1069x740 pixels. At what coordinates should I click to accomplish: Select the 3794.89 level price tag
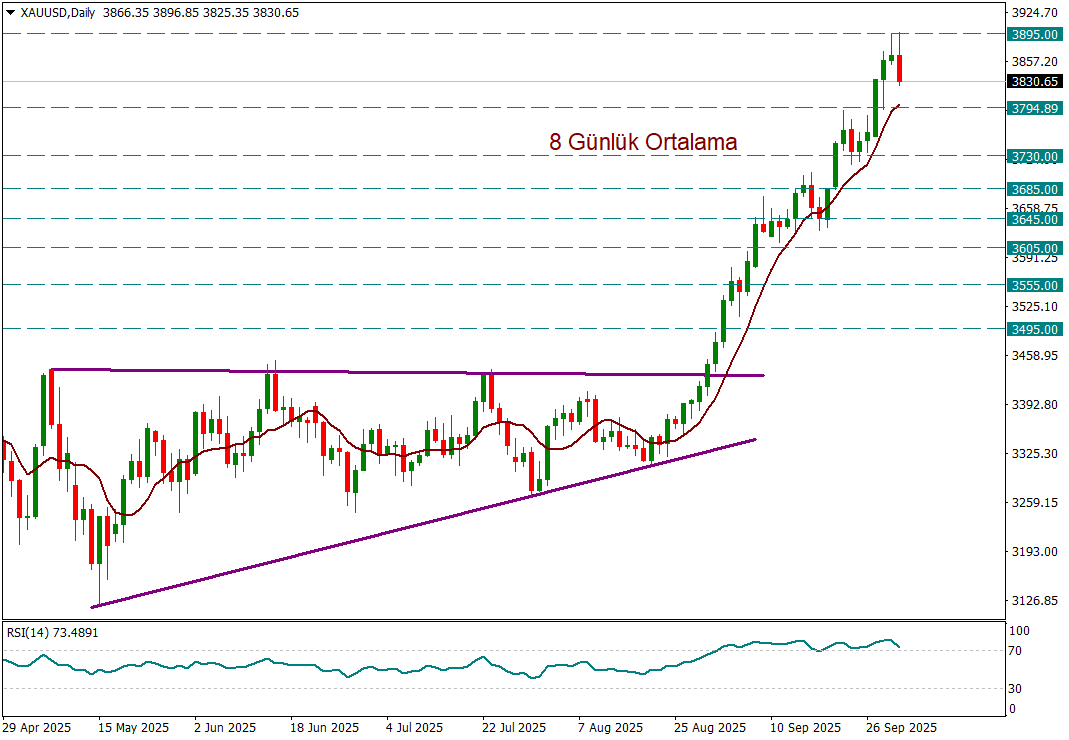click(x=1034, y=108)
